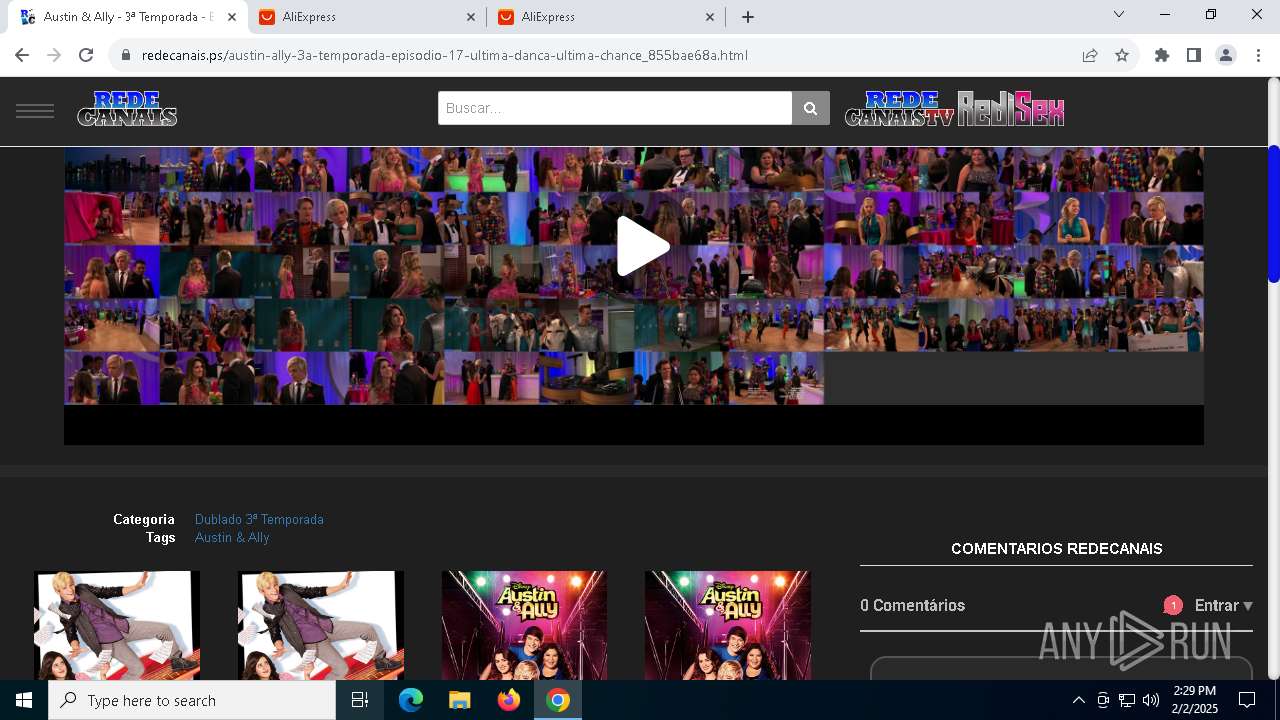Reload the current page
Screen dimensions: 1280x720
pos(86,55)
